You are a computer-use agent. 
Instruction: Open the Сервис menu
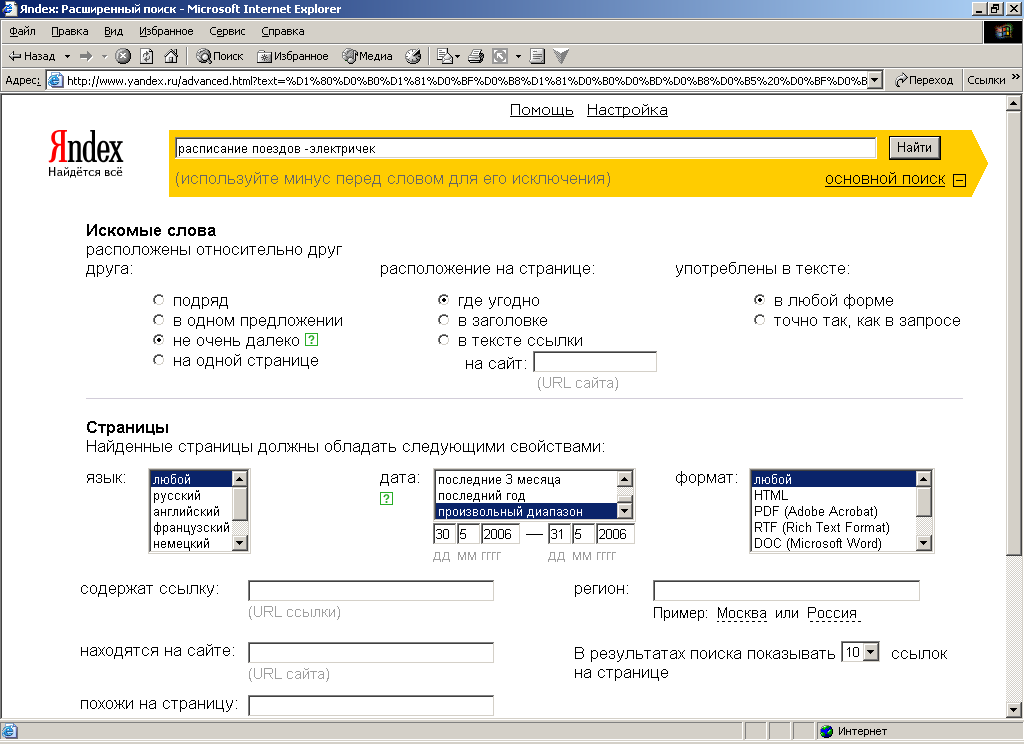pos(227,31)
